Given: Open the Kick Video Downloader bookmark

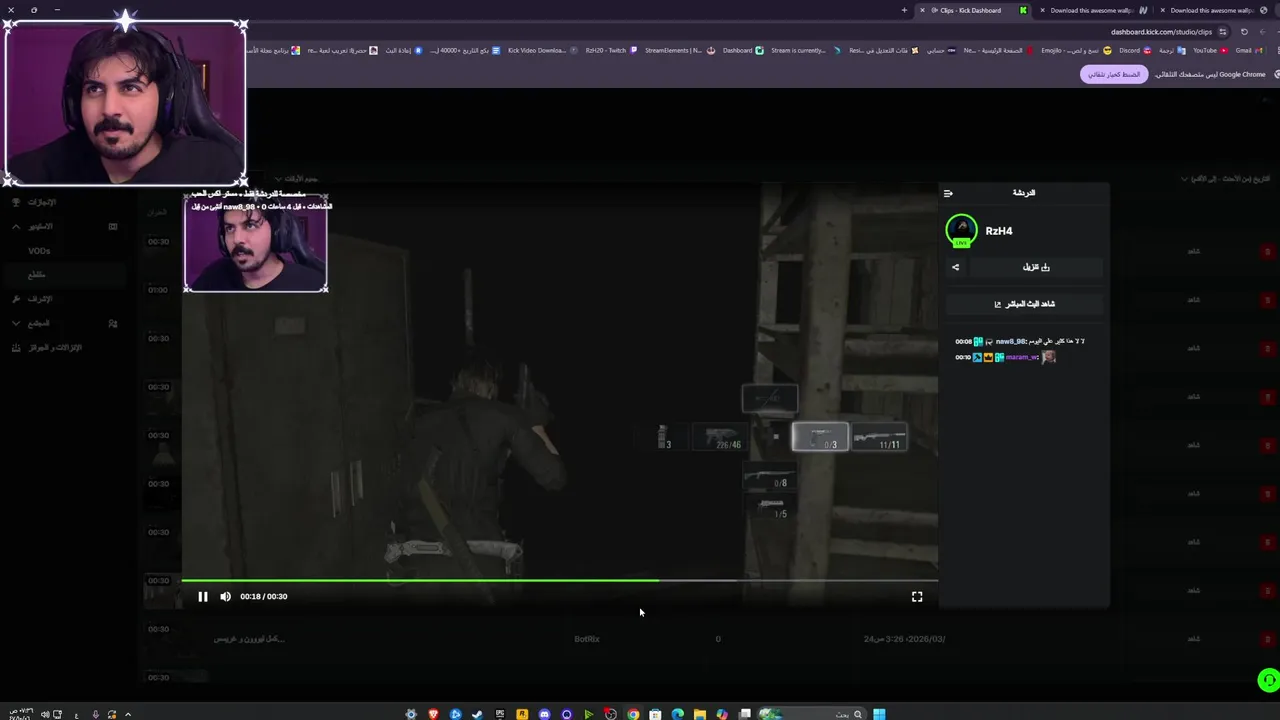Looking at the screenshot, I should (x=541, y=50).
